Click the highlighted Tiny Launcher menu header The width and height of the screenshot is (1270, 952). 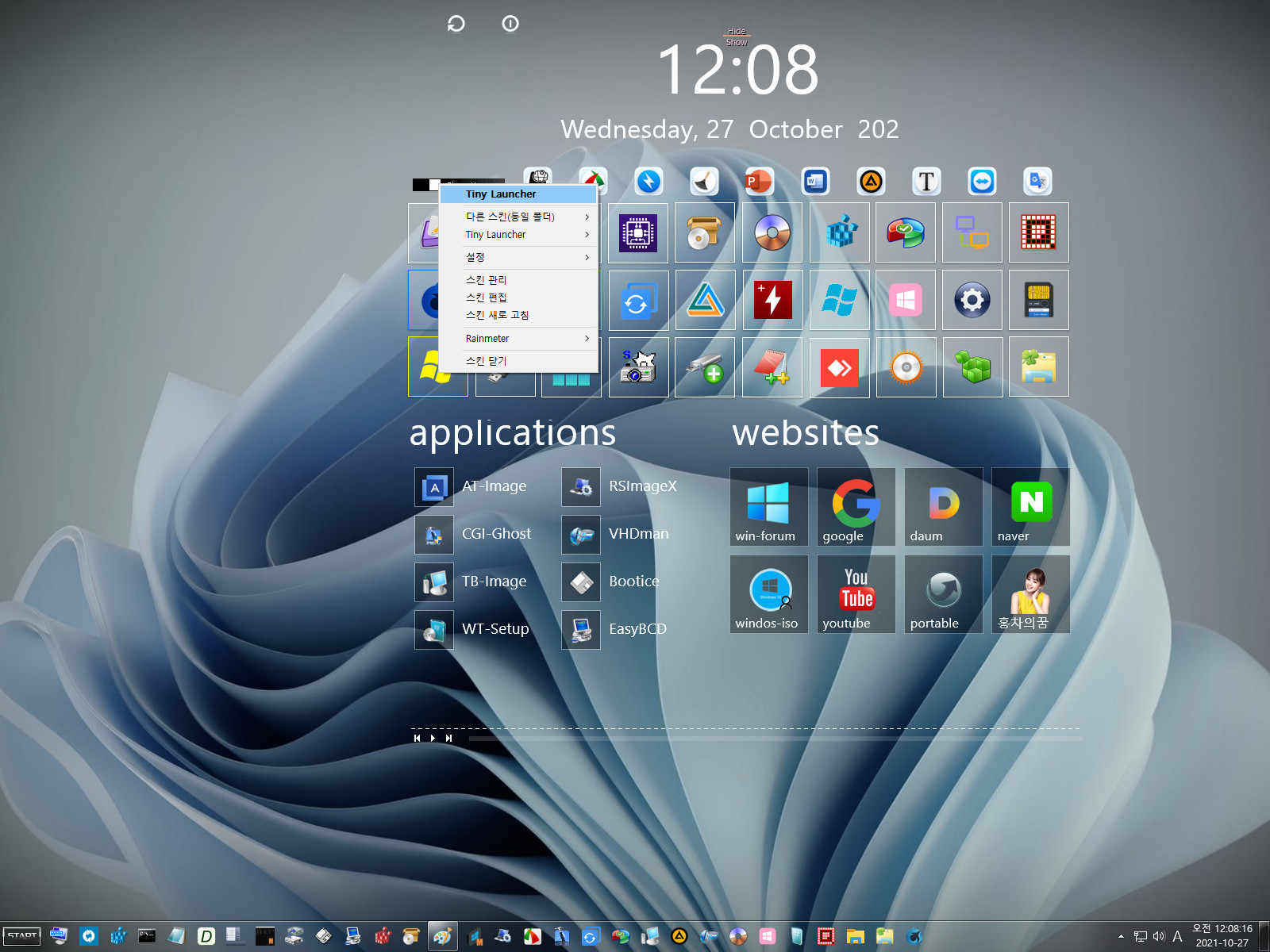[518, 194]
